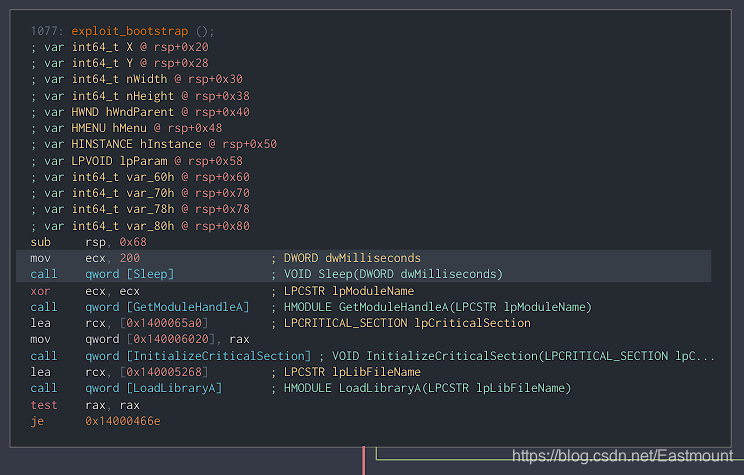The image size is (744, 475).
Task: Click the xor ecx, ecx instruction
Action: click(85, 291)
